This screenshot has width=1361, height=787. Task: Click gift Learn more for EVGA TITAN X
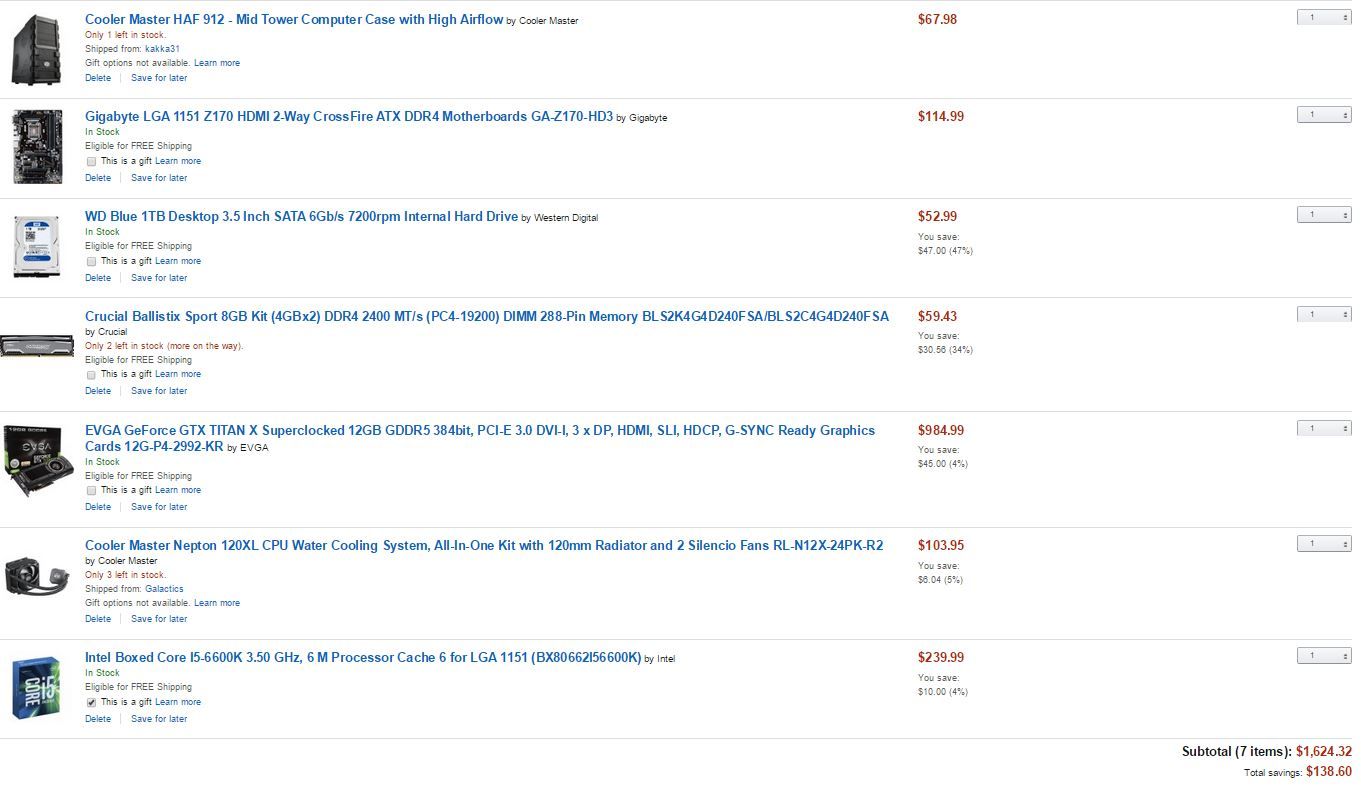point(178,490)
